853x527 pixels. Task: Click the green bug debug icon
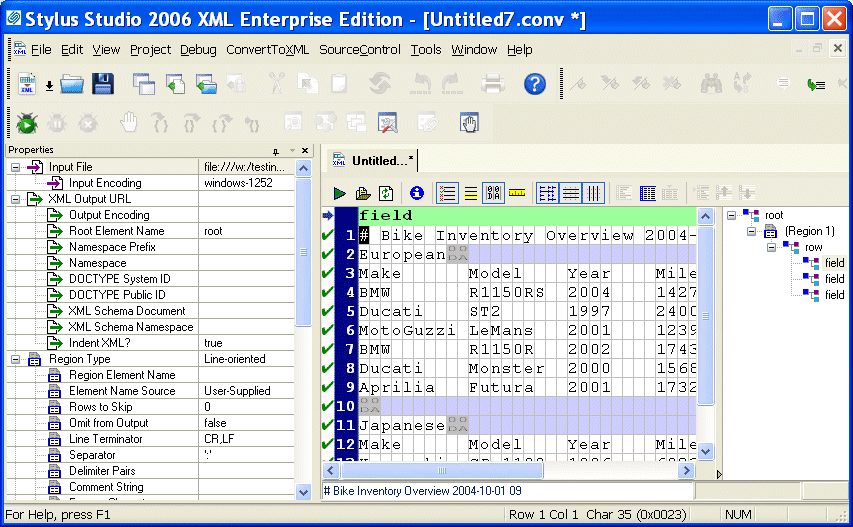(x=26, y=123)
